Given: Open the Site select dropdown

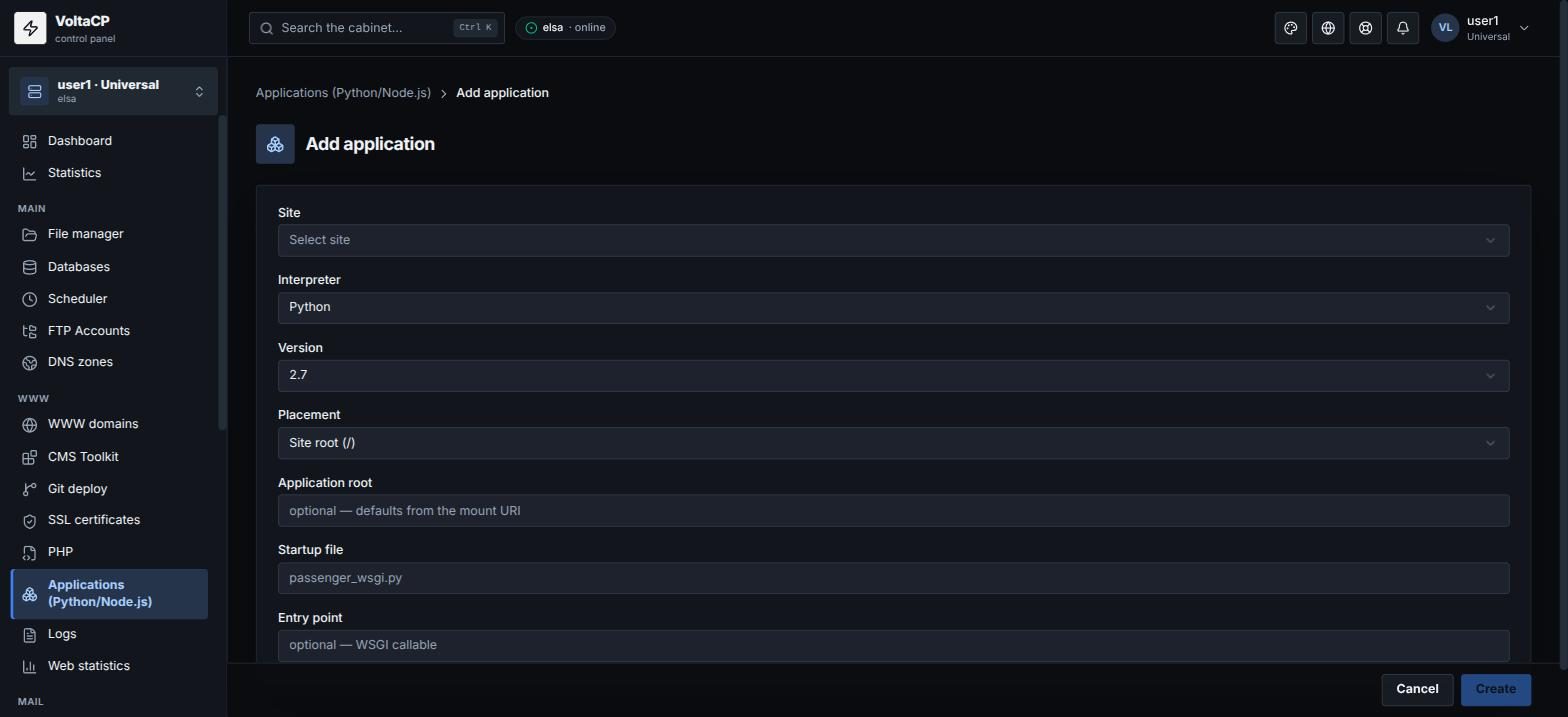Looking at the screenshot, I should [x=893, y=240].
